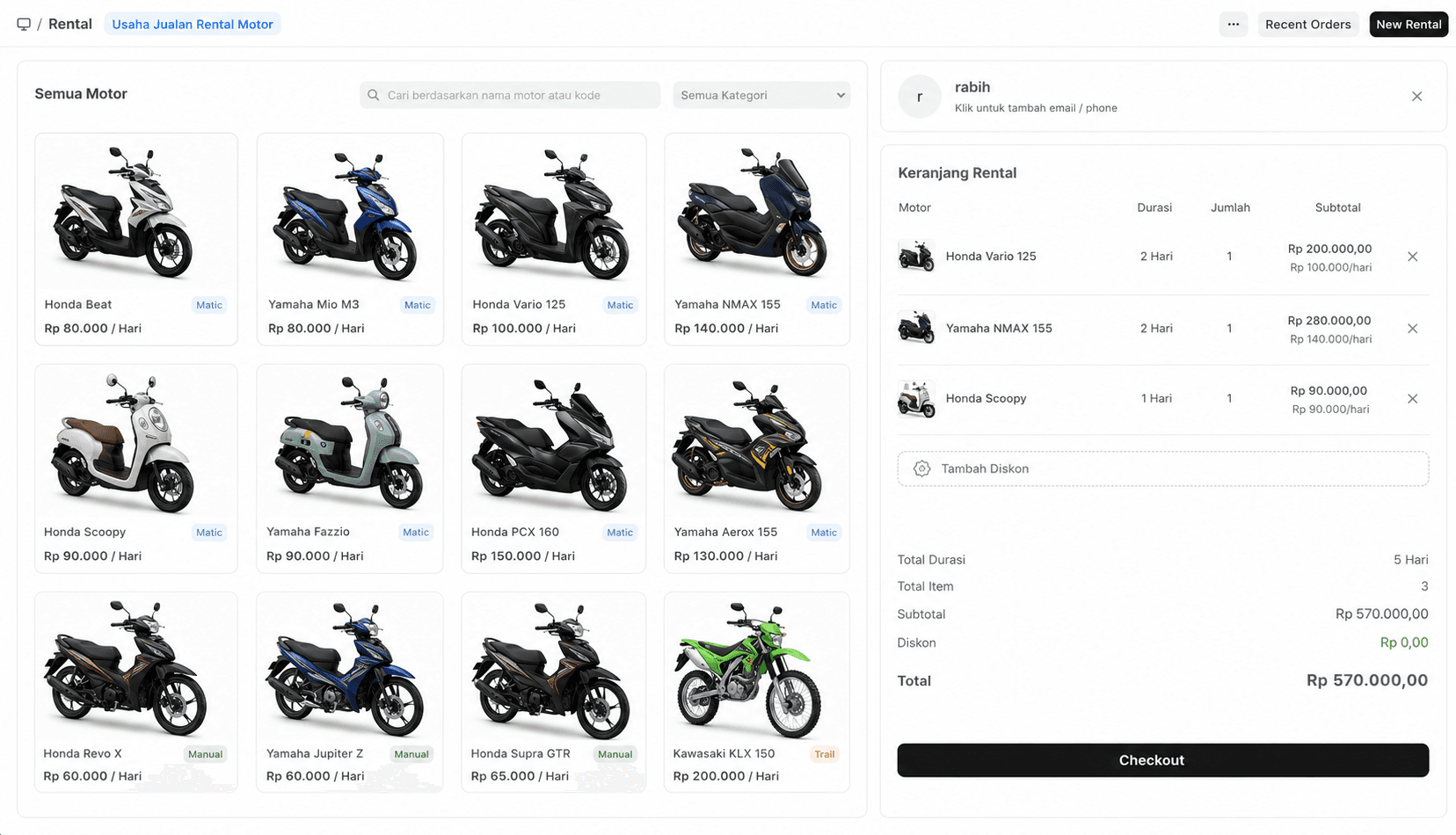Click the Keranjang Rental heading
Screen dimensions: 1456x835
(957, 173)
